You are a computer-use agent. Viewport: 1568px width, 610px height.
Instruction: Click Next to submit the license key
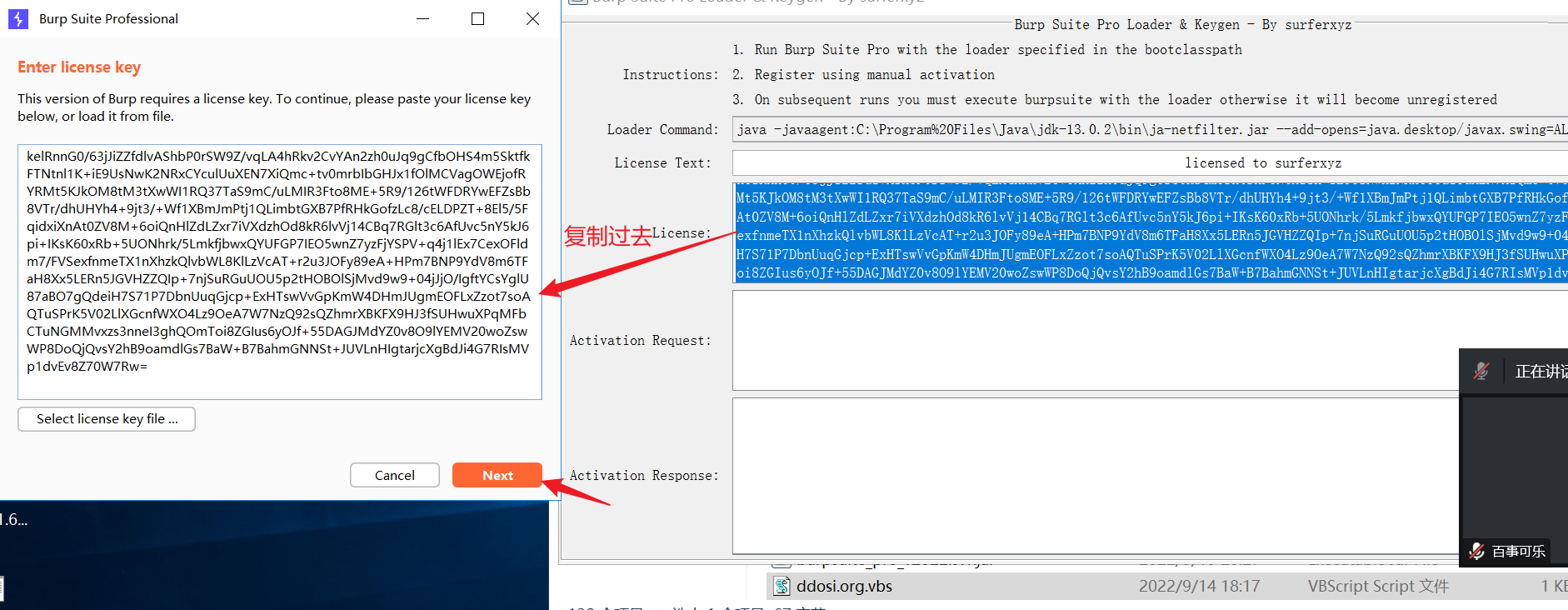click(497, 475)
